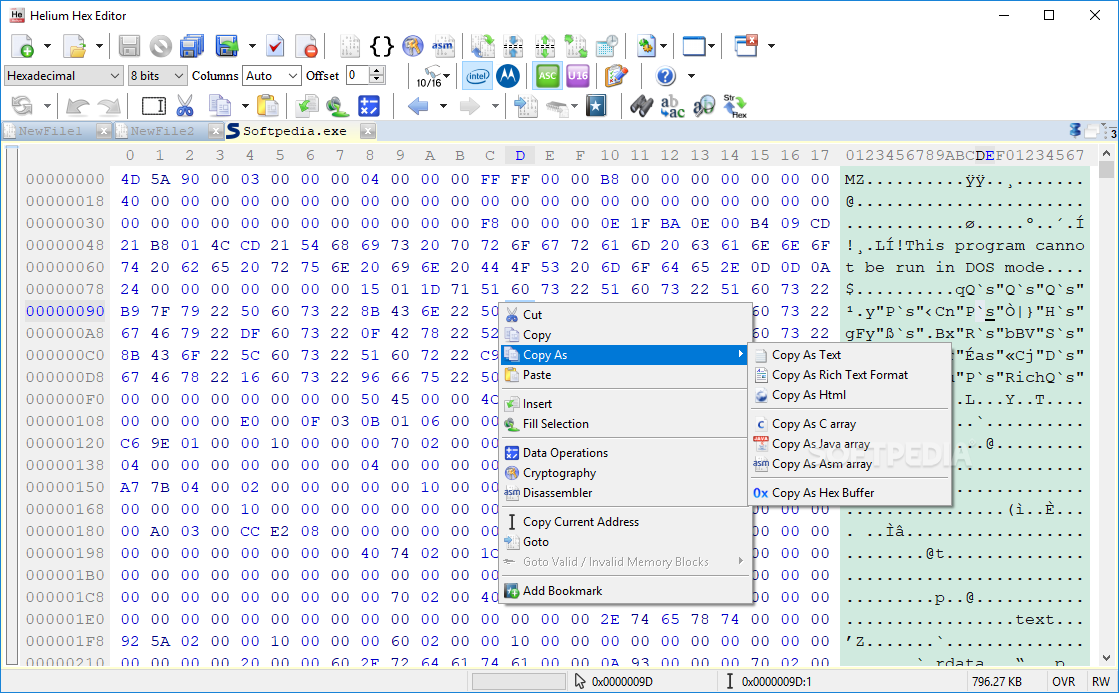Viewport: 1119px width, 693px height.
Task: Increase Offset with the spinner up arrow
Action: pyautogui.click(x=378, y=71)
